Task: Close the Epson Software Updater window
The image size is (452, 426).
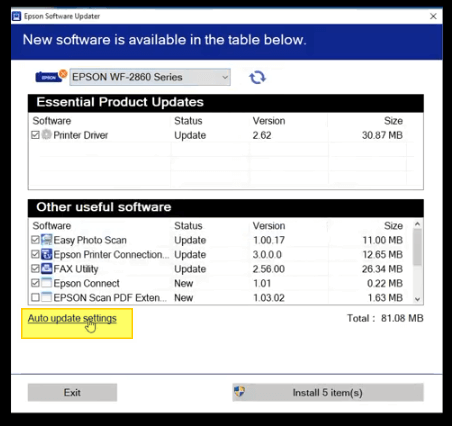Action: 433,16
